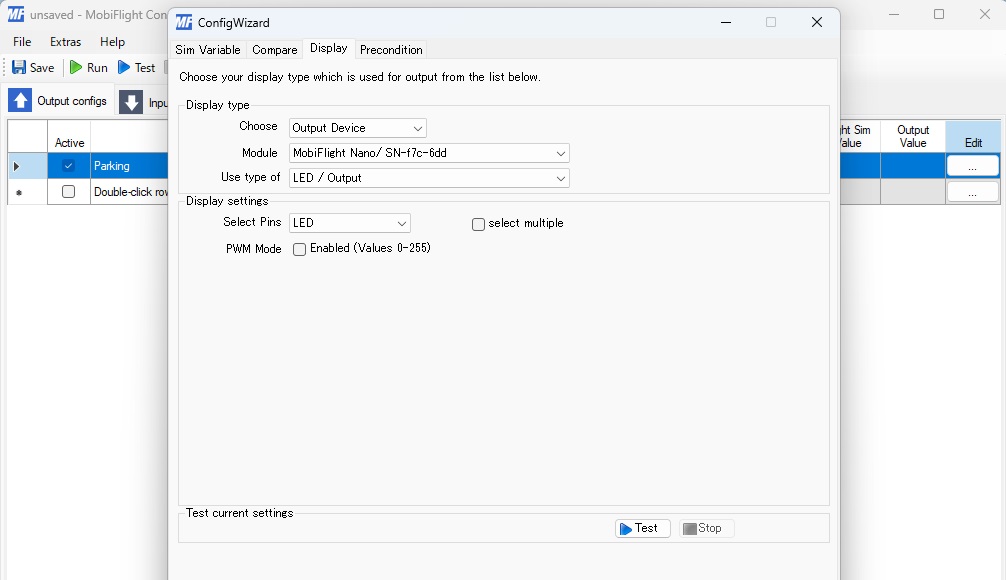Click the MobiFlight logo in main window title
This screenshot has width=1006, height=580.
[16, 14]
